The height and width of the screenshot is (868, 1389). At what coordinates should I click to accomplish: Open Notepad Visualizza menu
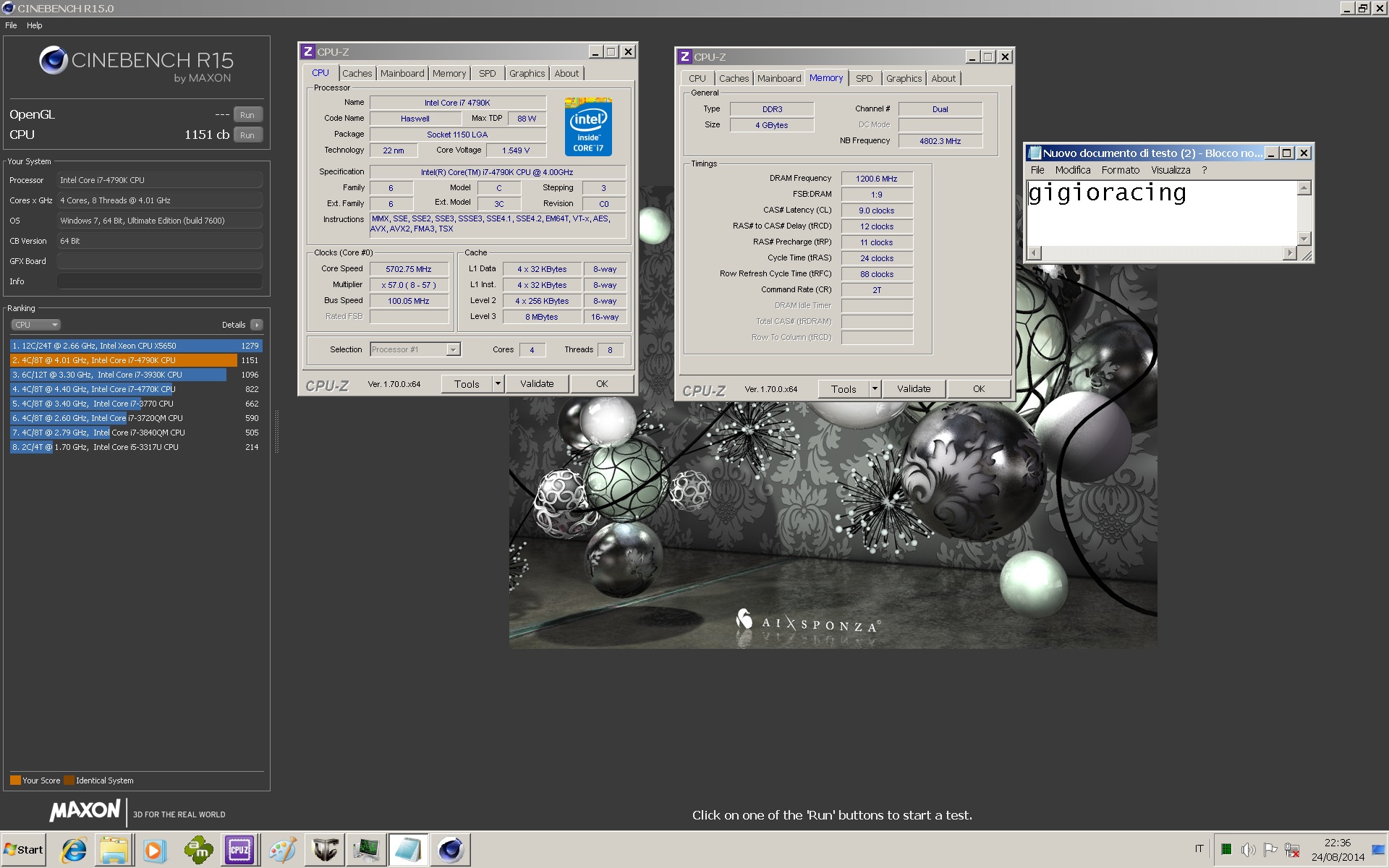(1171, 170)
